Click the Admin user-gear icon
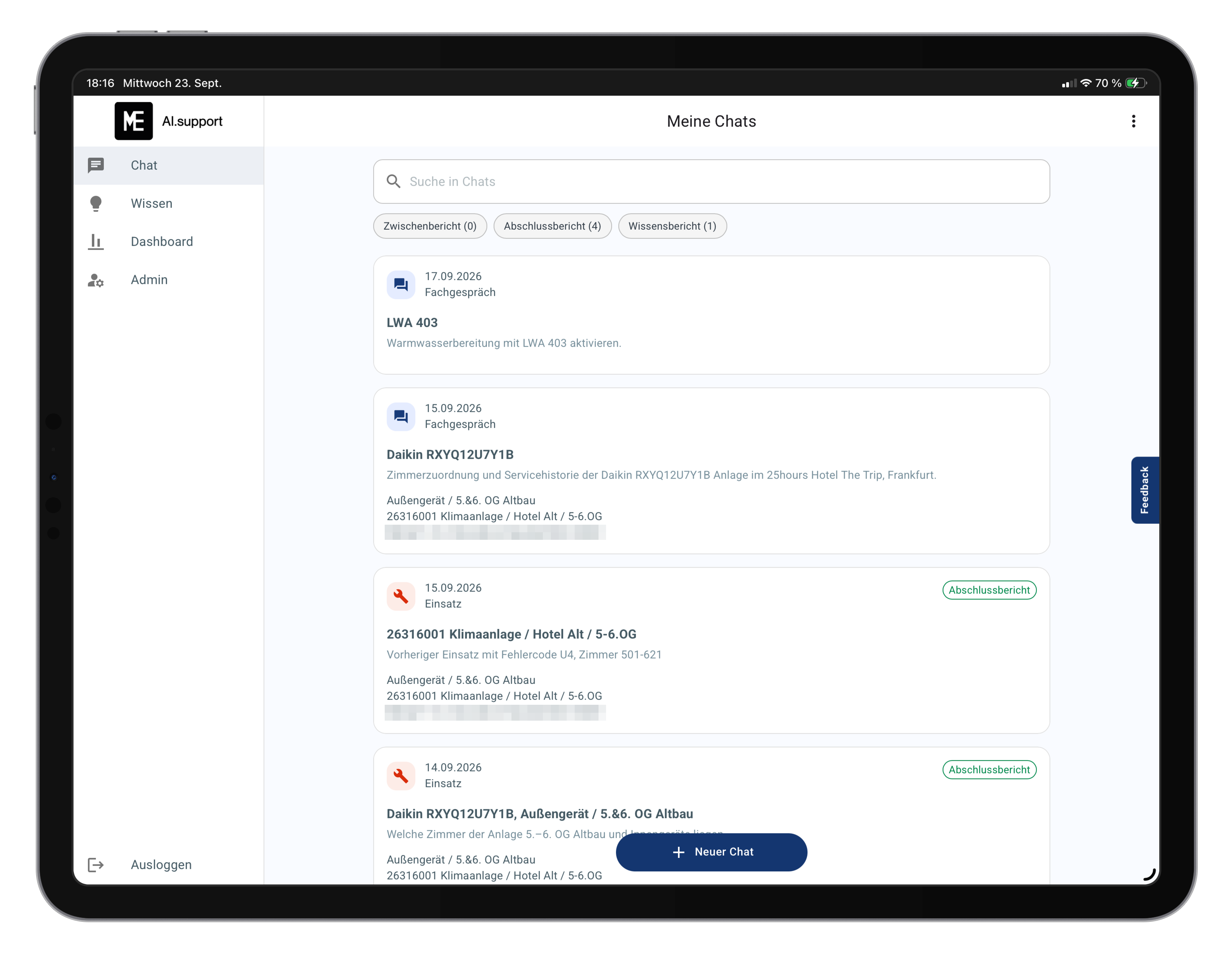Viewport: 1232px width, 954px height. 96,280
